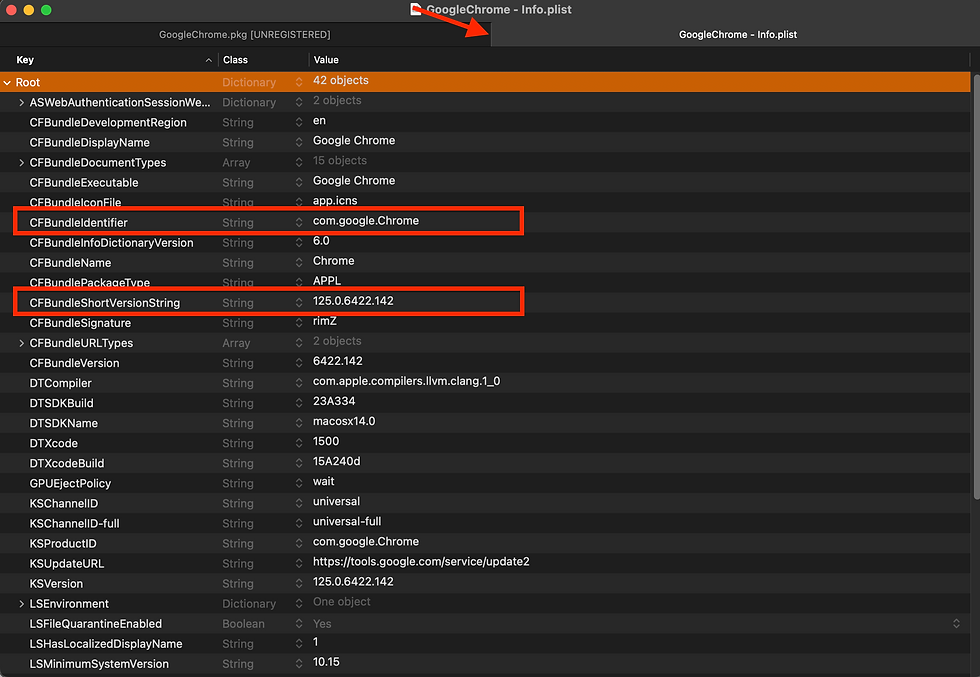This screenshot has height=677, width=980.
Task: Click the com.apple.compilers.llvm.clang.1_0 value
Action: point(406,381)
